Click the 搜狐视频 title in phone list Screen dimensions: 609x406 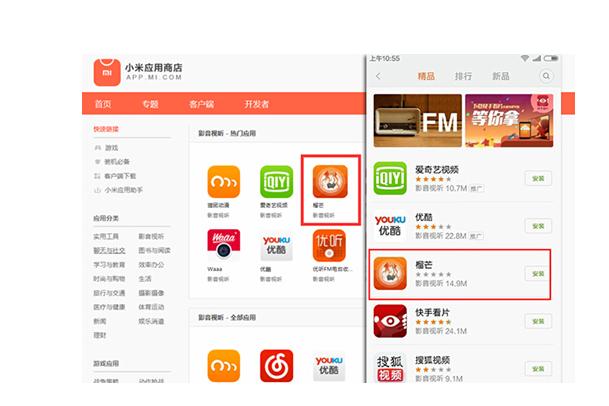click(x=432, y=360)
